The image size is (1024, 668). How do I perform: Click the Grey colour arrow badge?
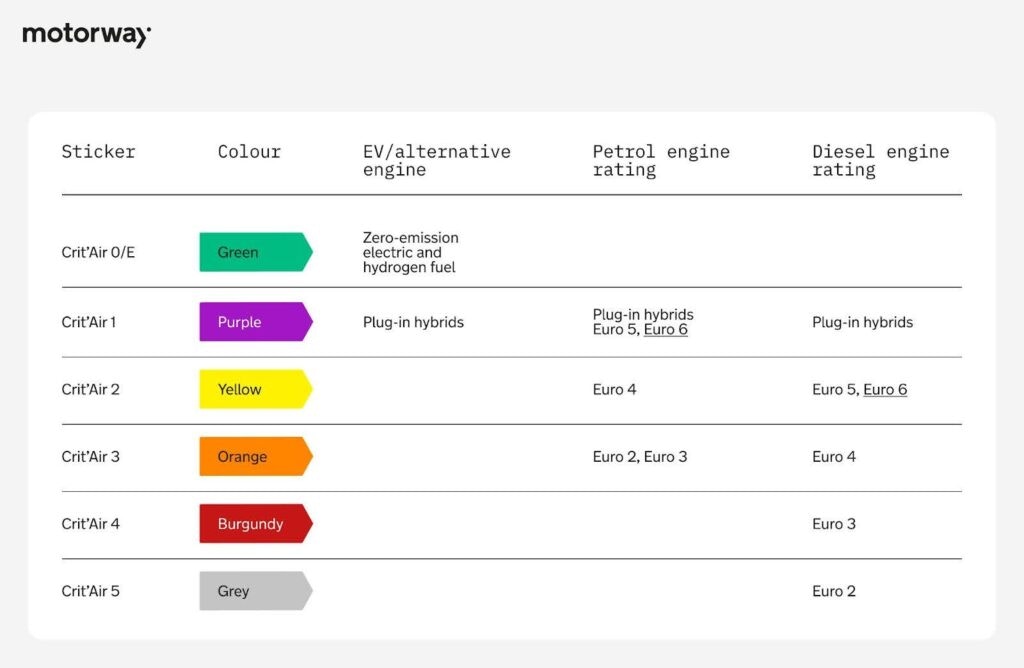pyautogui.click(x=256, y=591)
